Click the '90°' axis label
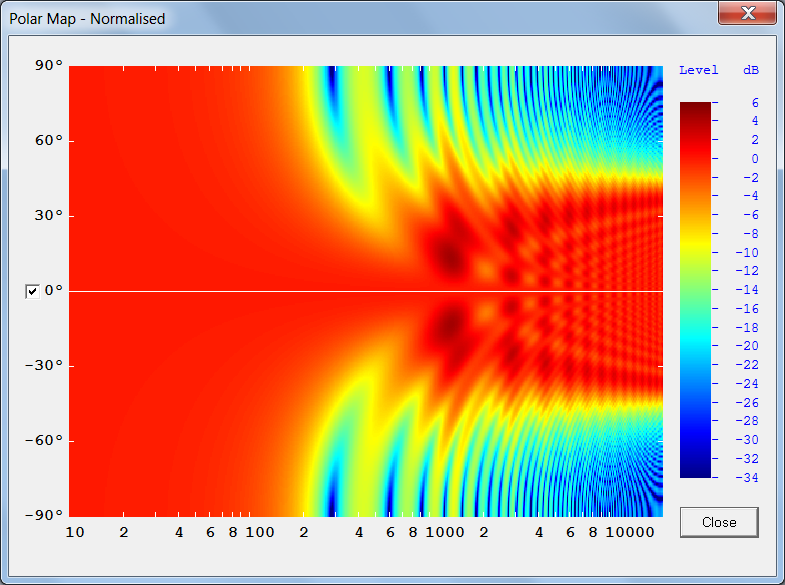 pos(49,65)
